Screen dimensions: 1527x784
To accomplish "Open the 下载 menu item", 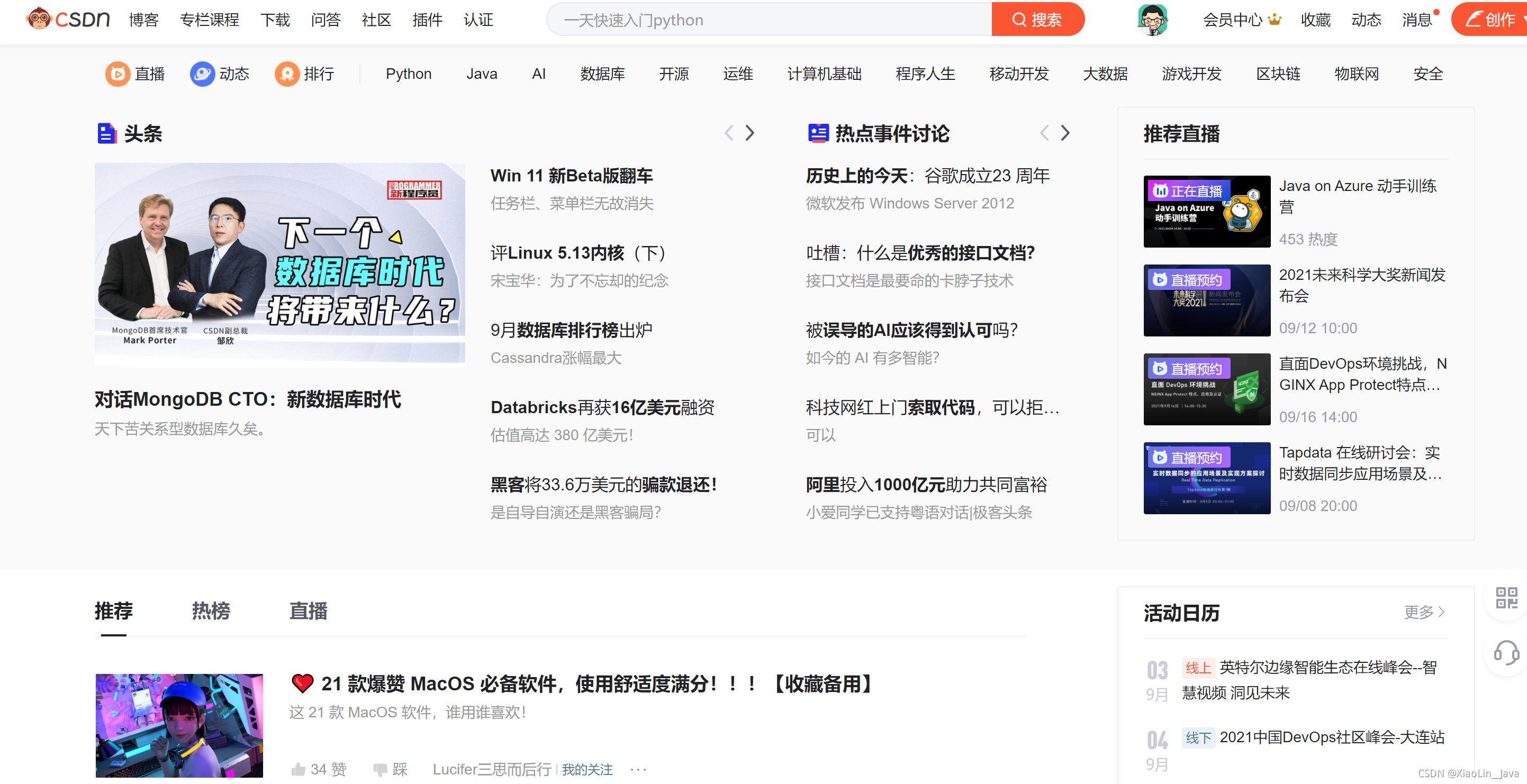I will point(275,20).
